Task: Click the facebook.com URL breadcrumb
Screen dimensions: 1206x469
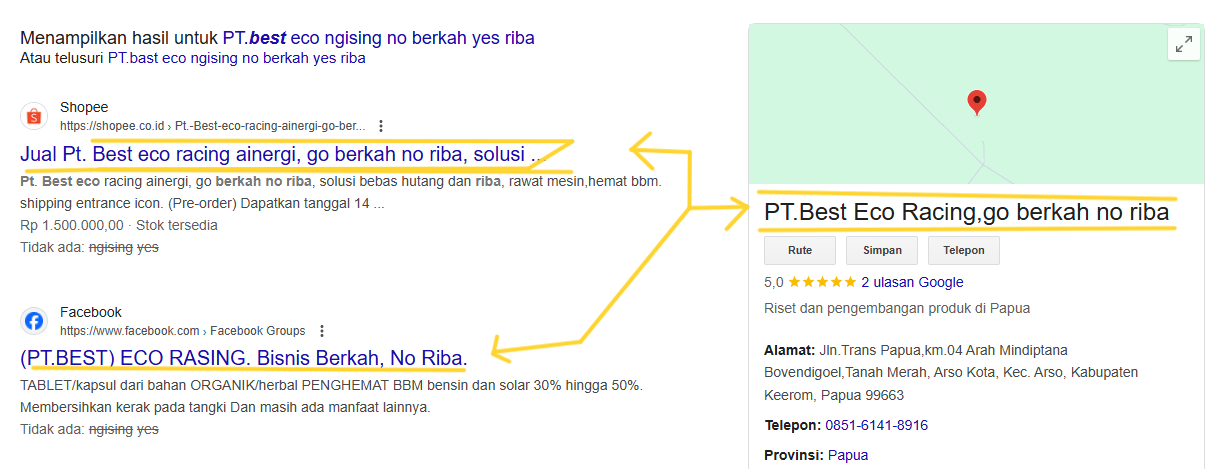Action: pyautogui.click(x=182, y=331)
